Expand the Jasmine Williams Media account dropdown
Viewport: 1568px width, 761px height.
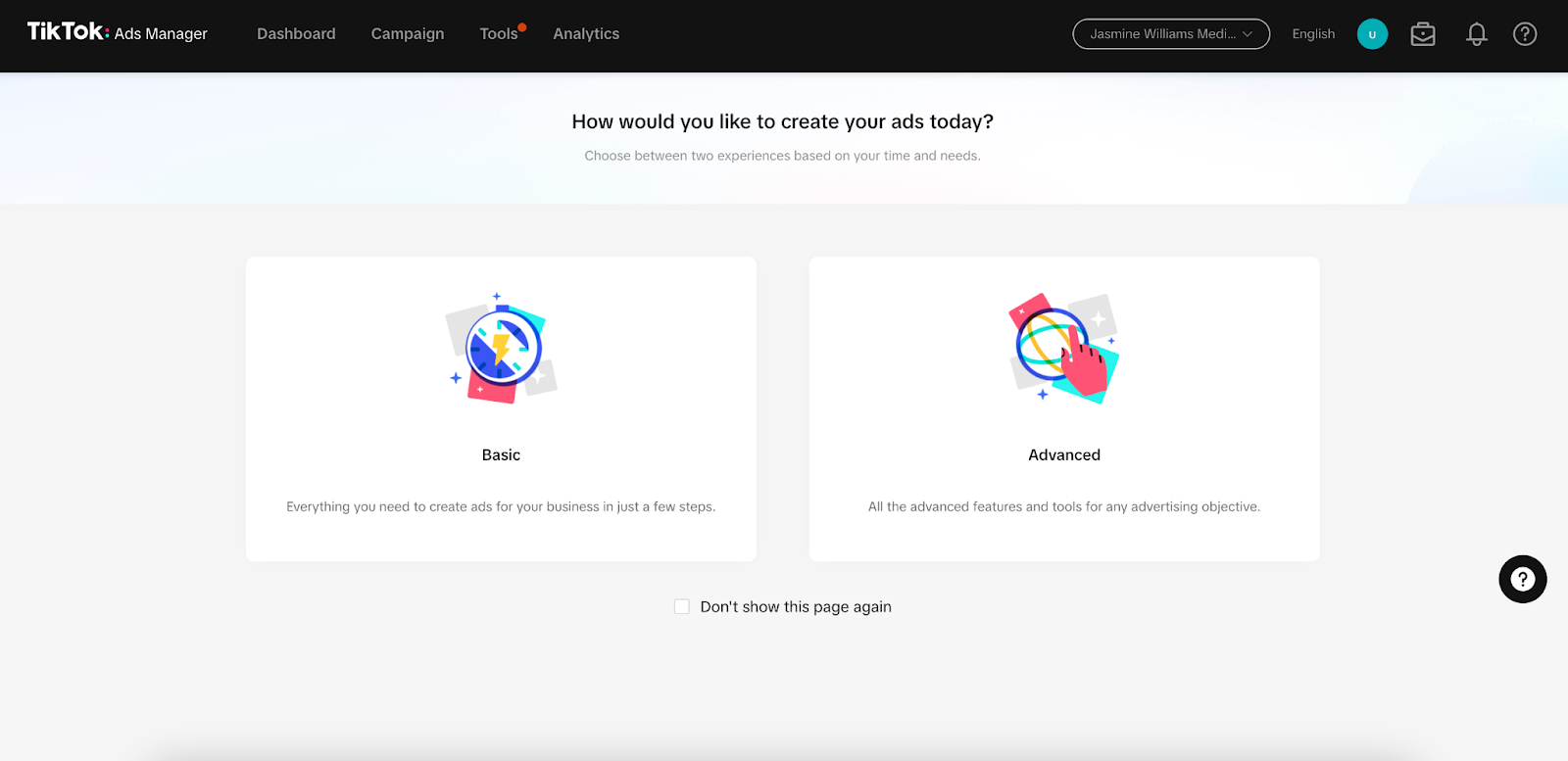[1171, 34]
